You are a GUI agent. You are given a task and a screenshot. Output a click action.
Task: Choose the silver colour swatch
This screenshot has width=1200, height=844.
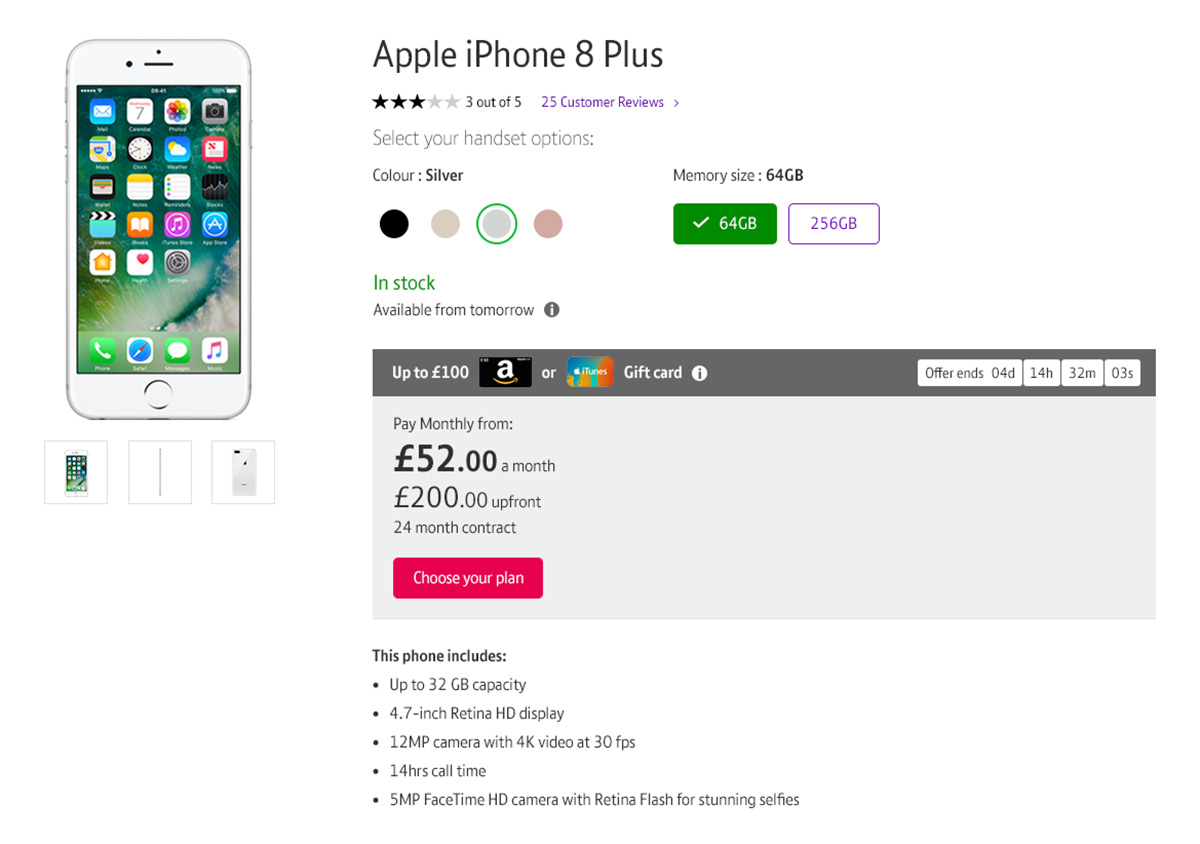tap(497, 224)
